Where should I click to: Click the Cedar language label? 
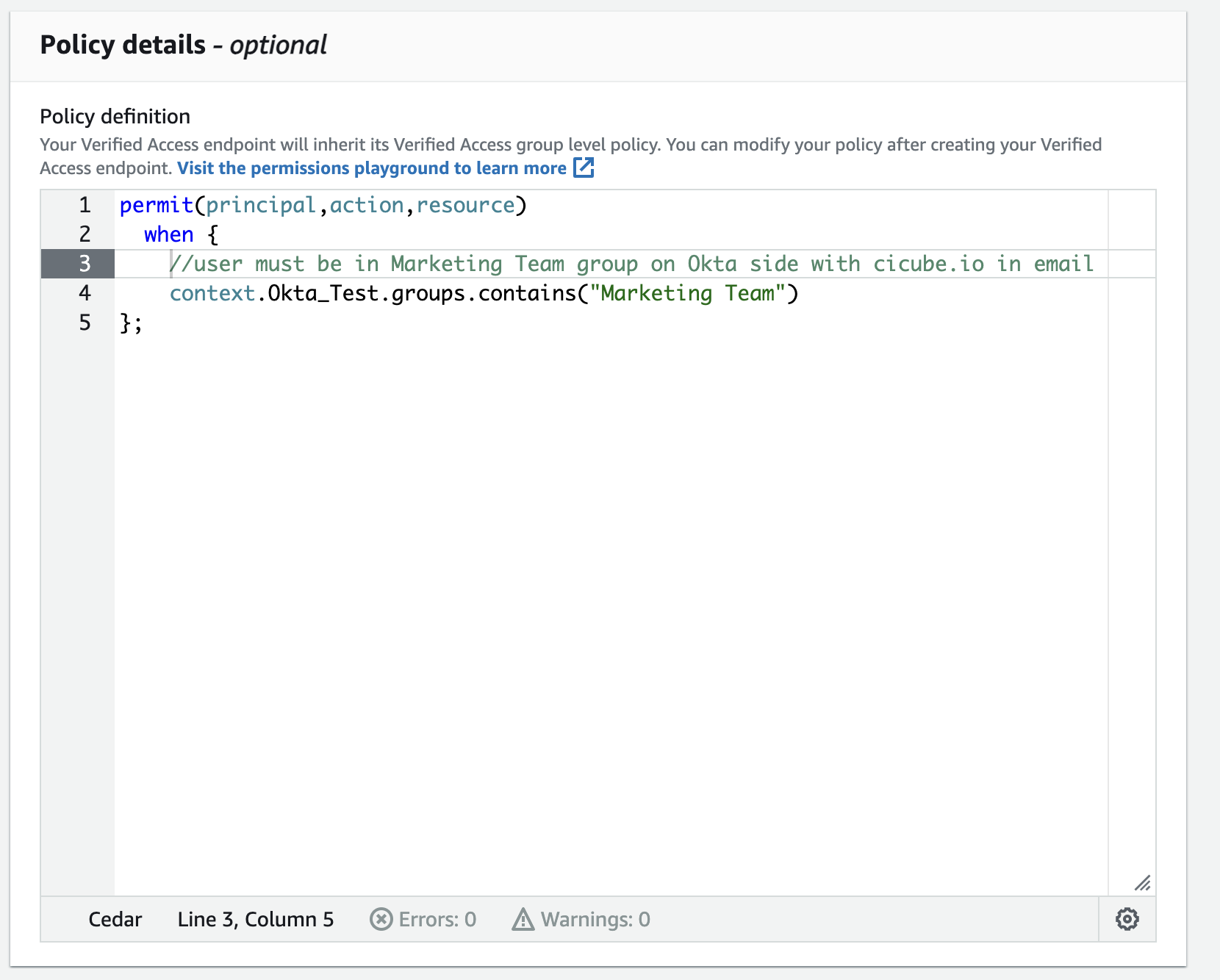pyautogui.click(x=115, y=919)
